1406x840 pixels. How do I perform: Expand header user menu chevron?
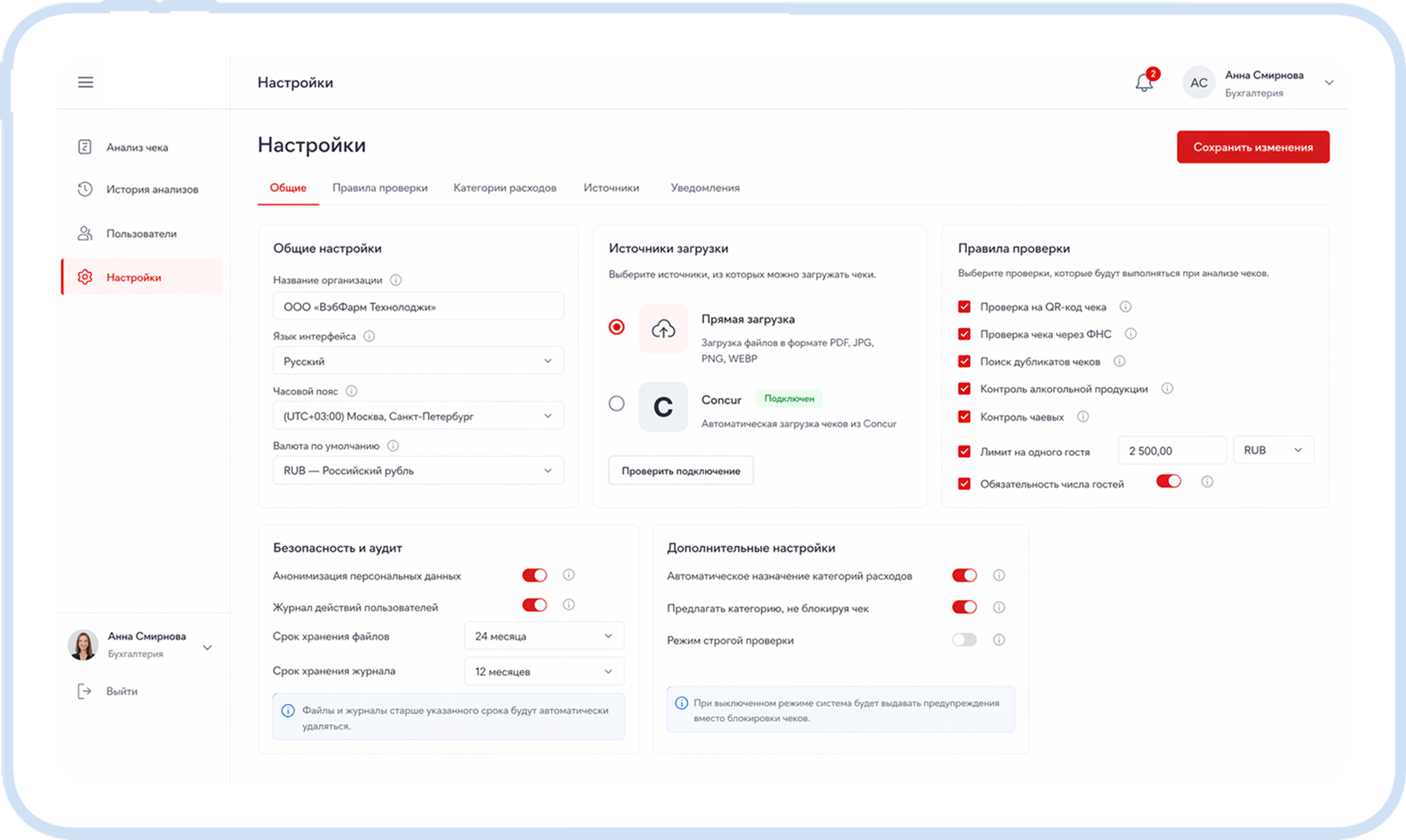1329,82
